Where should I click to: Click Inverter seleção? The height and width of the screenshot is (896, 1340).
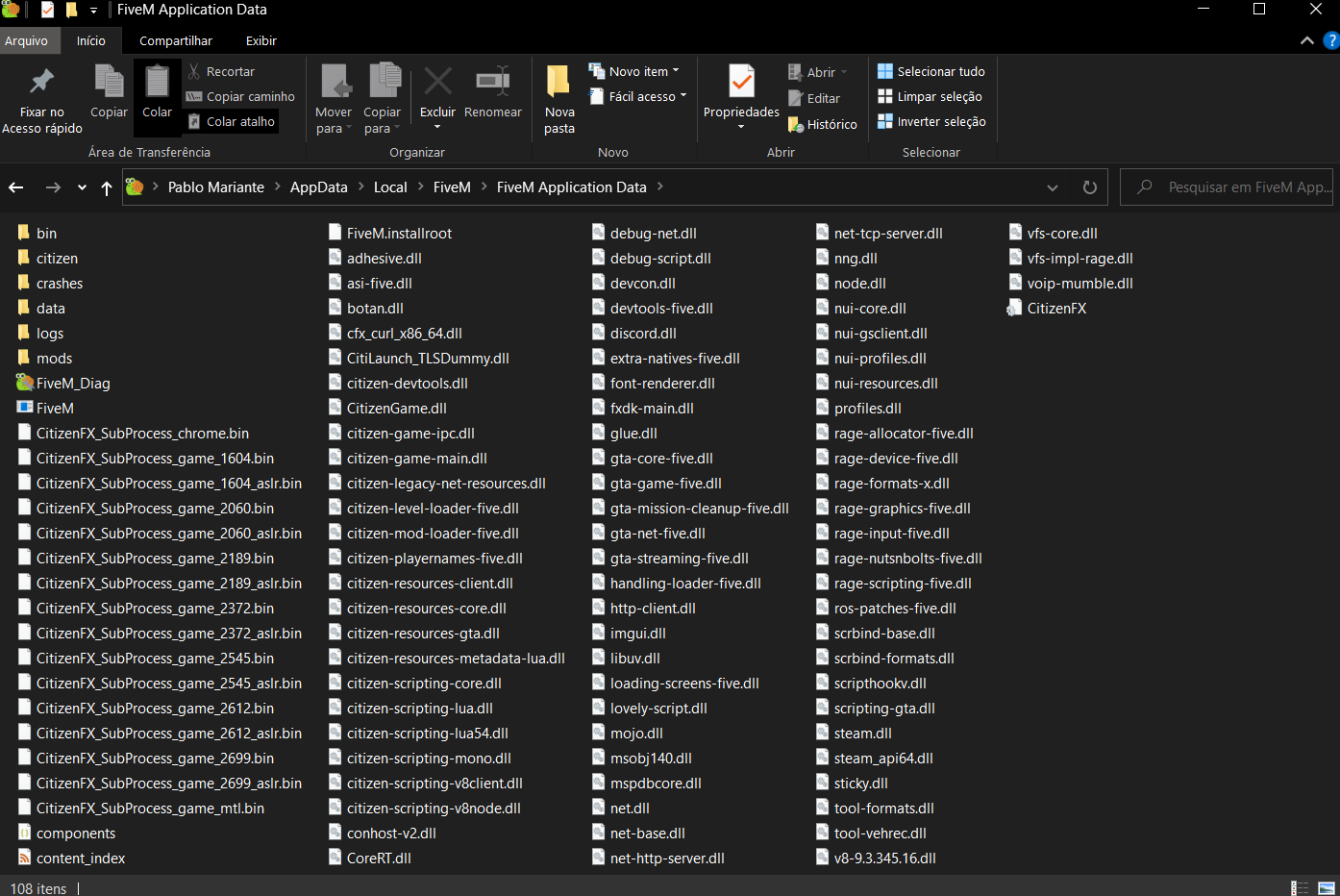point(931,121)
